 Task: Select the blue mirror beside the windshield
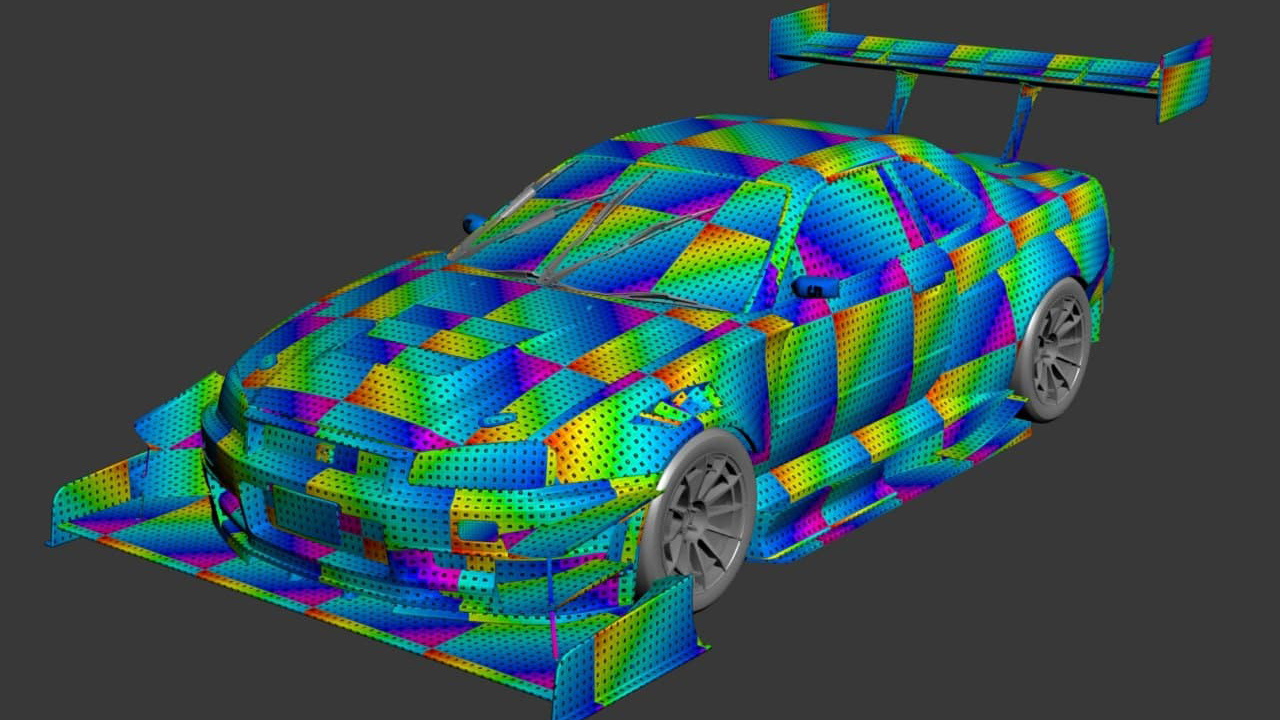click(473, 224)
